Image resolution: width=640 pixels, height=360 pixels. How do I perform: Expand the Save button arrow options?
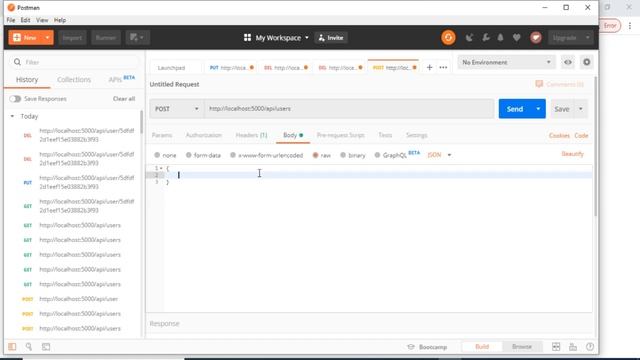click(580, 109)
